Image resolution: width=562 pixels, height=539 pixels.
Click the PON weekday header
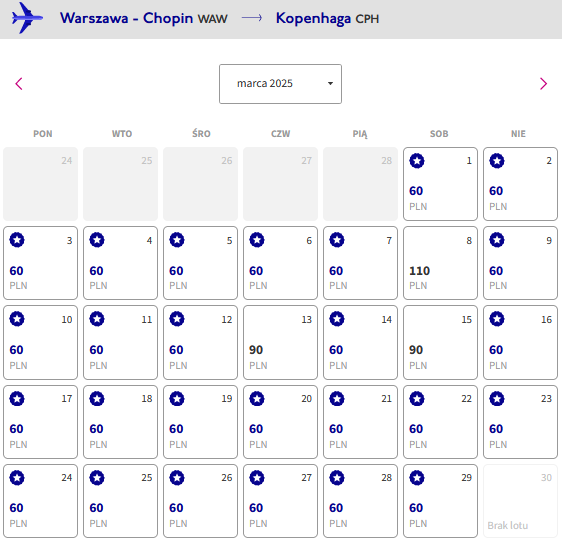[x=43, y=134]
